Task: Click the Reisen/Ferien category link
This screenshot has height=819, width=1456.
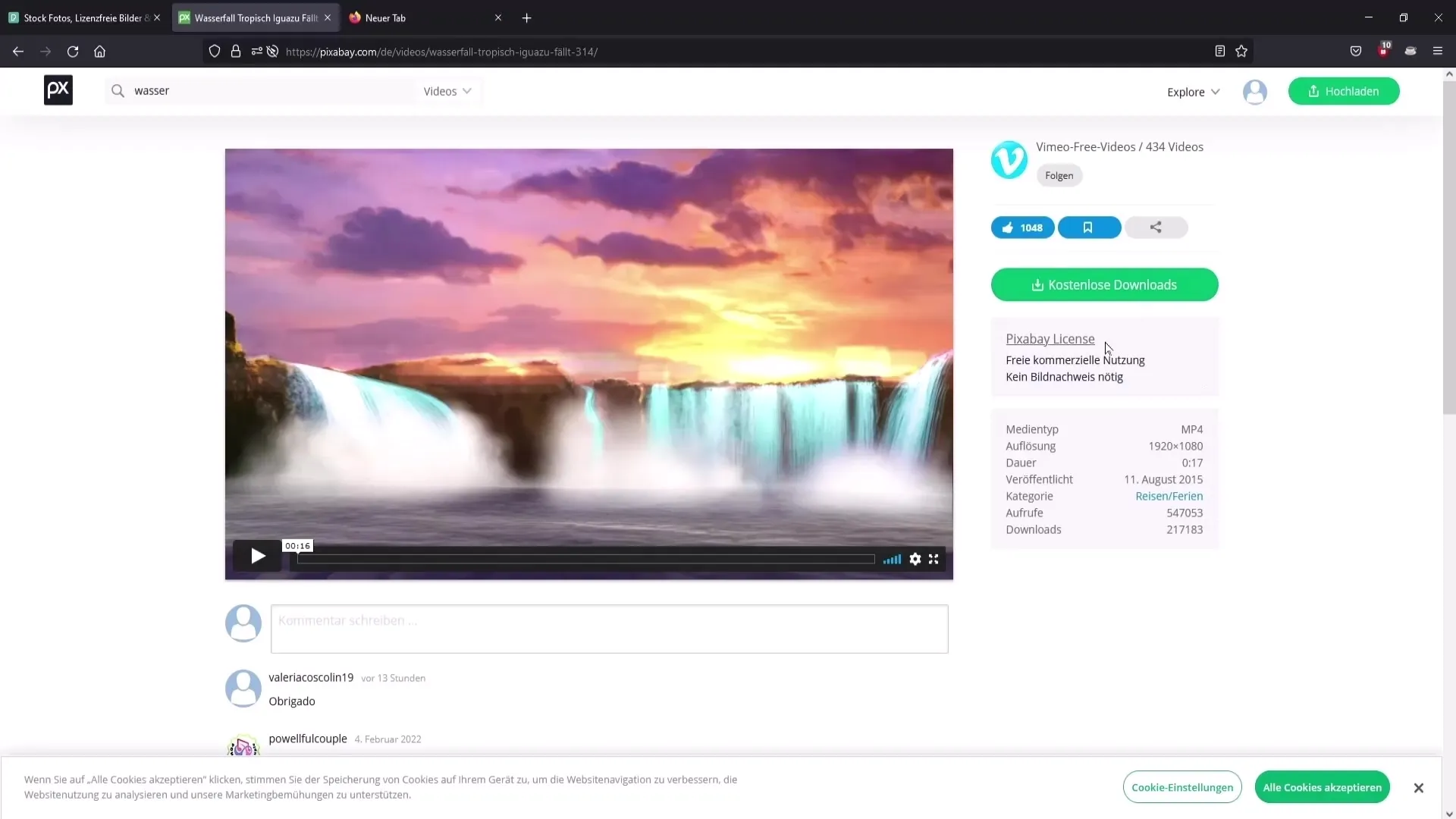Action: (1168, 496)
